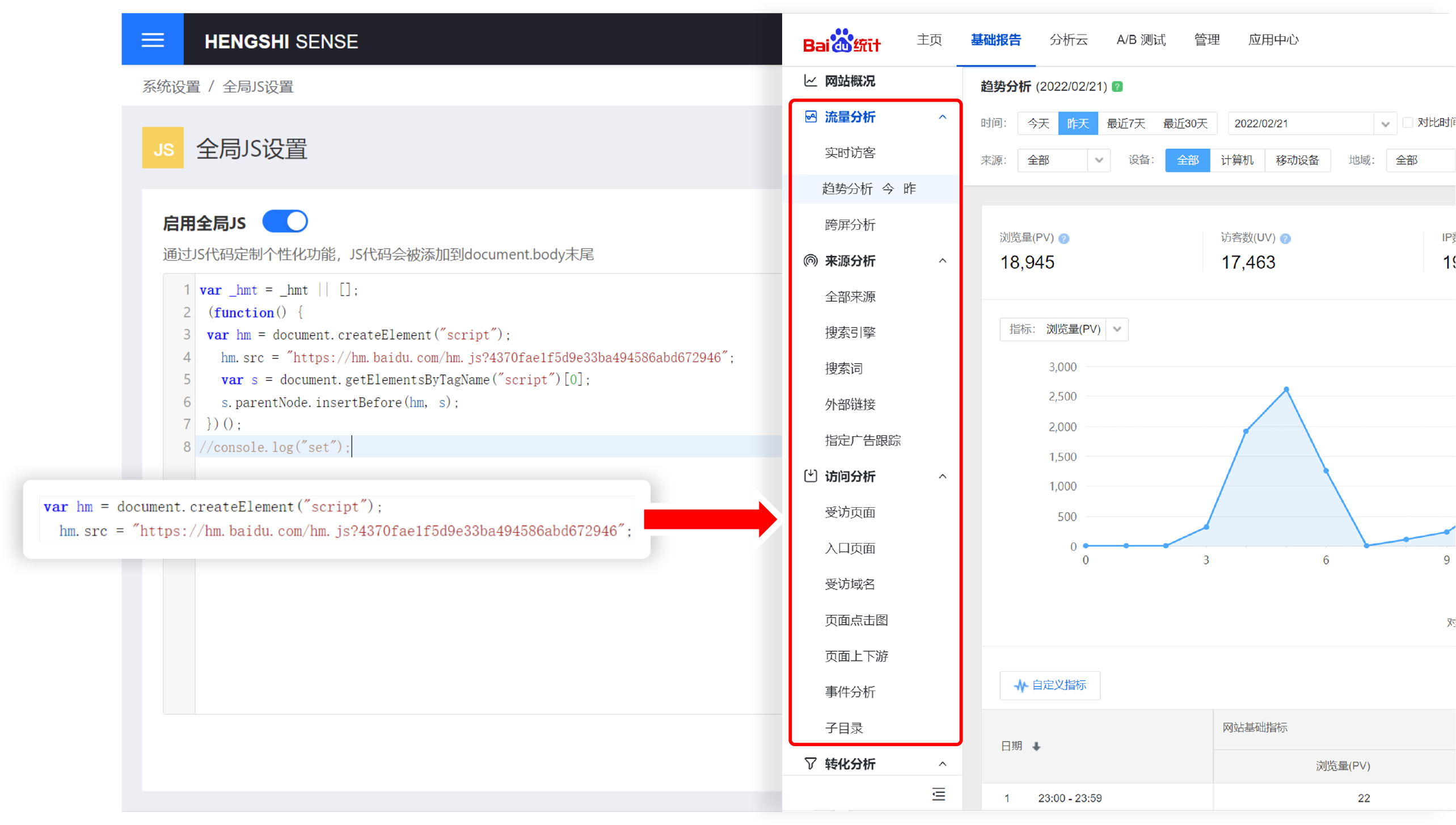Open the 来源 全部 dropdown
This screenshot has width=1456, height=825.
point(1063,160)
